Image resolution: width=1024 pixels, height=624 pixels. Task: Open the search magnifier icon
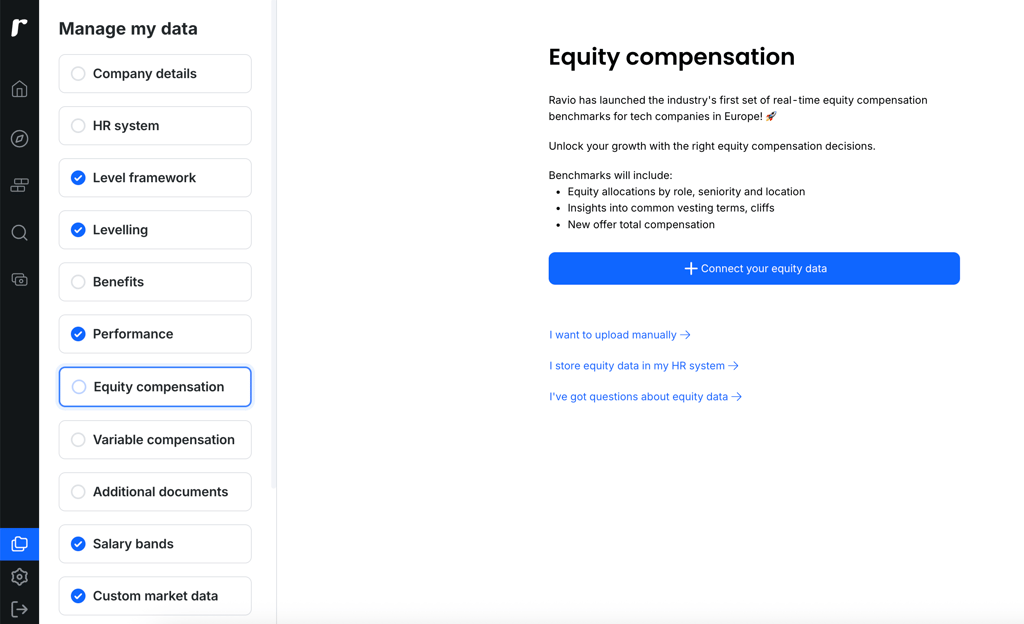click(20, 233)
